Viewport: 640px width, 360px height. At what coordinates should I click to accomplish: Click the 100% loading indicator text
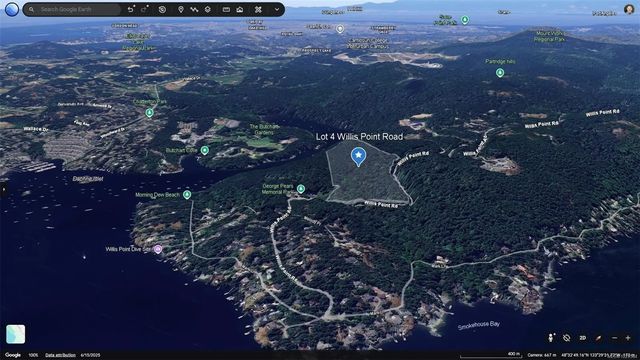33,355
